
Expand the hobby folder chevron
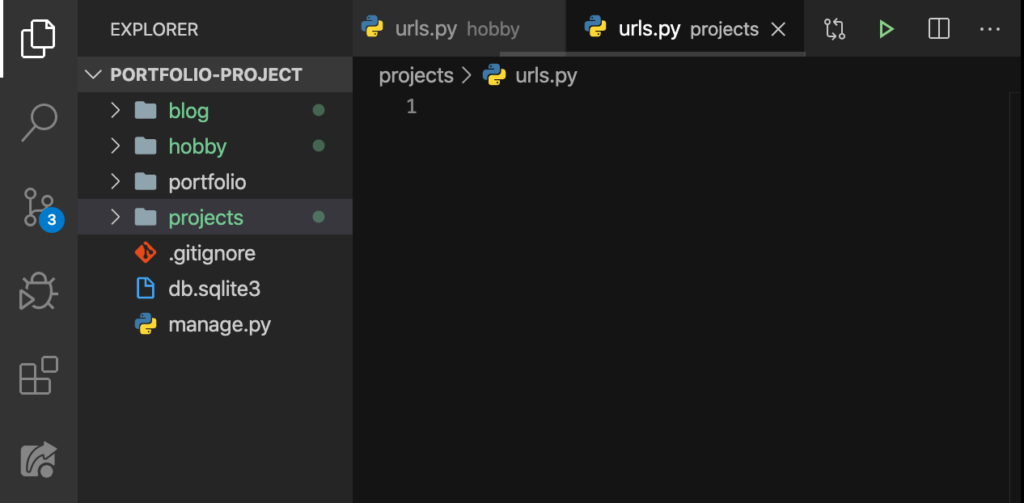[x=116, y=146]
